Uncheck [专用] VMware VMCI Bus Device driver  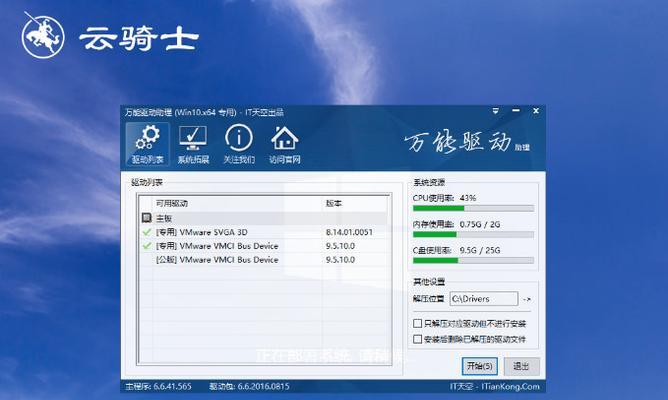[147, 246]
